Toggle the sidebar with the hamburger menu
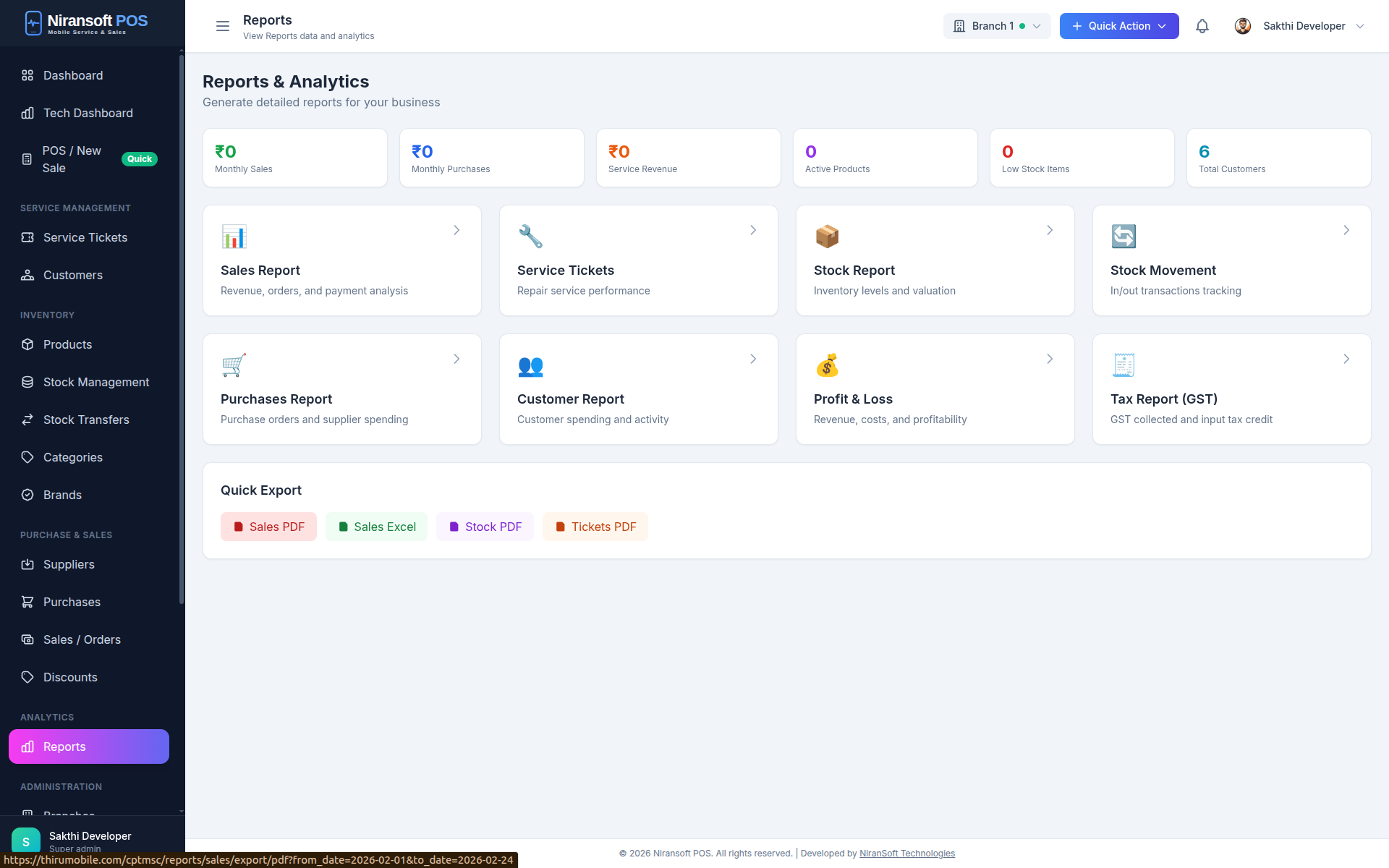Image resolution: width=1389 pixels, height=868 pixels. tap(222, 26)
